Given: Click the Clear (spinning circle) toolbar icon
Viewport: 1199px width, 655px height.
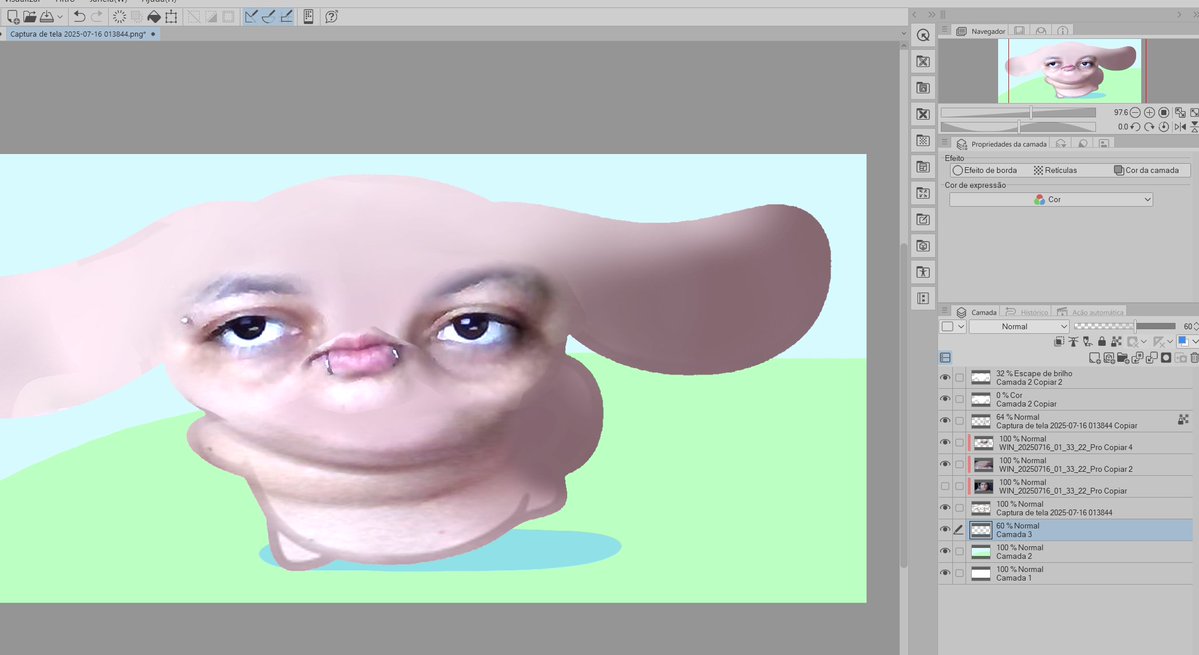Looking at the screenshot, I should (x=119, y=16).
